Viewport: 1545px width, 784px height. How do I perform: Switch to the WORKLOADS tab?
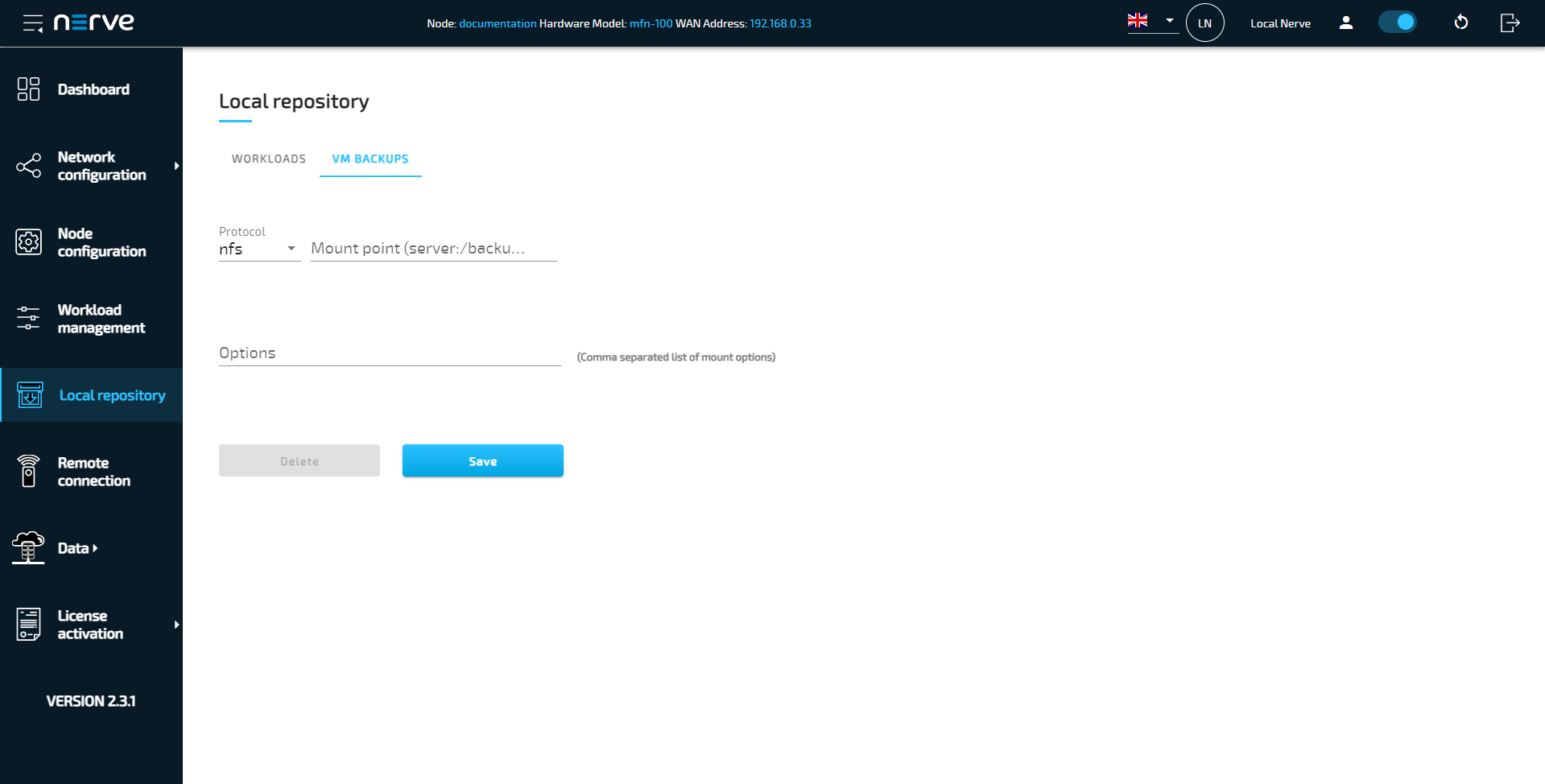pyautogui.click(x=268, y=159)
